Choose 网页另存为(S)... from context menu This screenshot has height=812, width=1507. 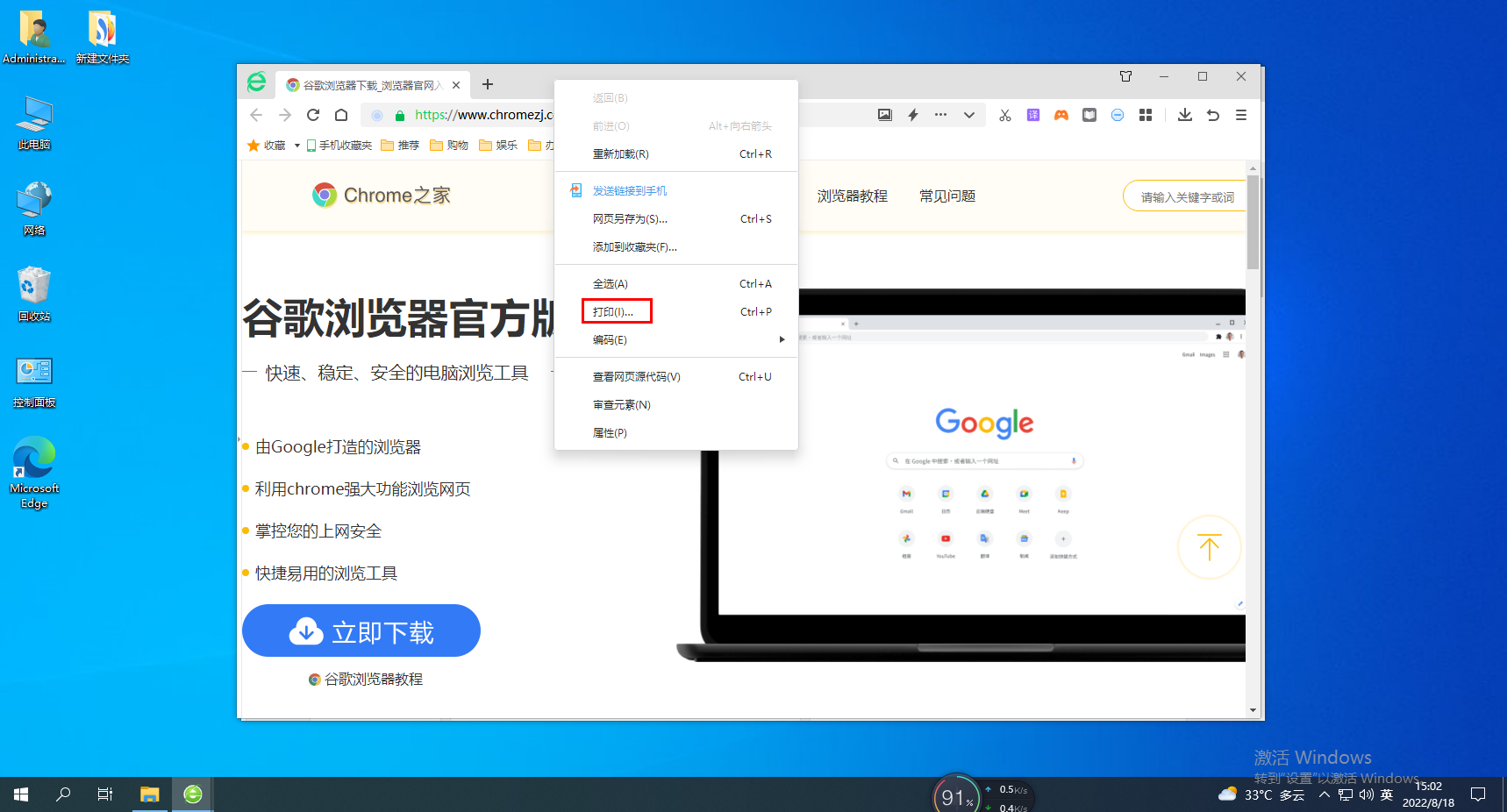676,218
